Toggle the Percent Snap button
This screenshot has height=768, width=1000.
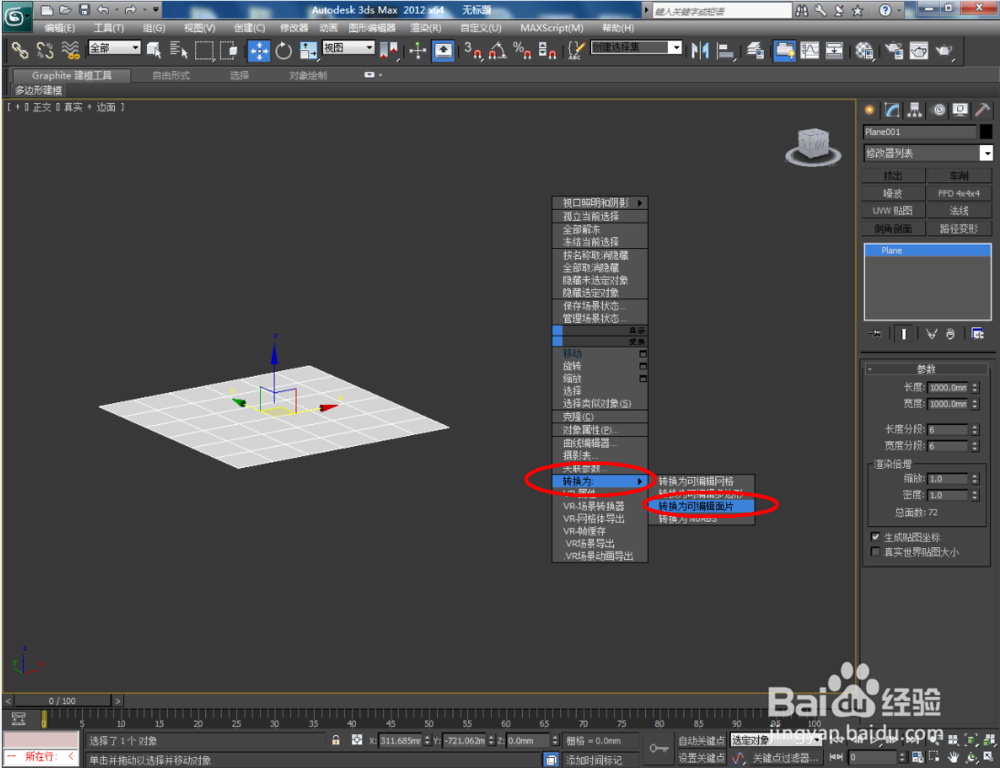(x=522, y=50)
